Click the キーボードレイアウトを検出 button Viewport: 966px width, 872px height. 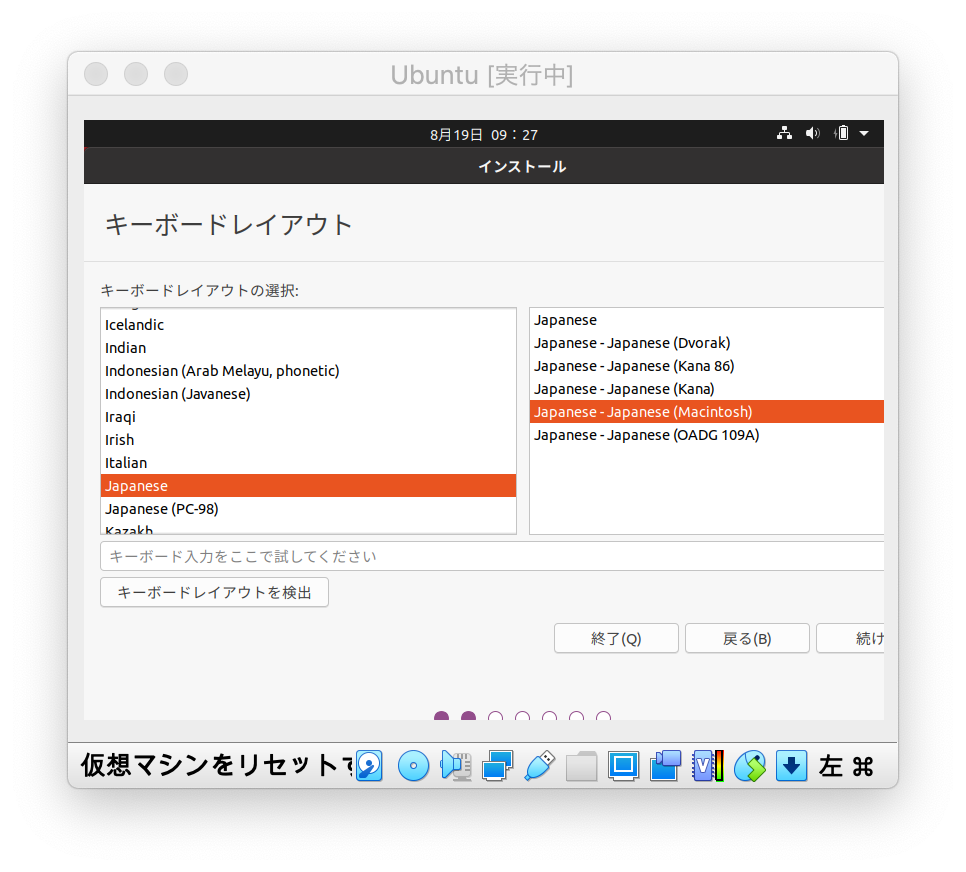214,592
